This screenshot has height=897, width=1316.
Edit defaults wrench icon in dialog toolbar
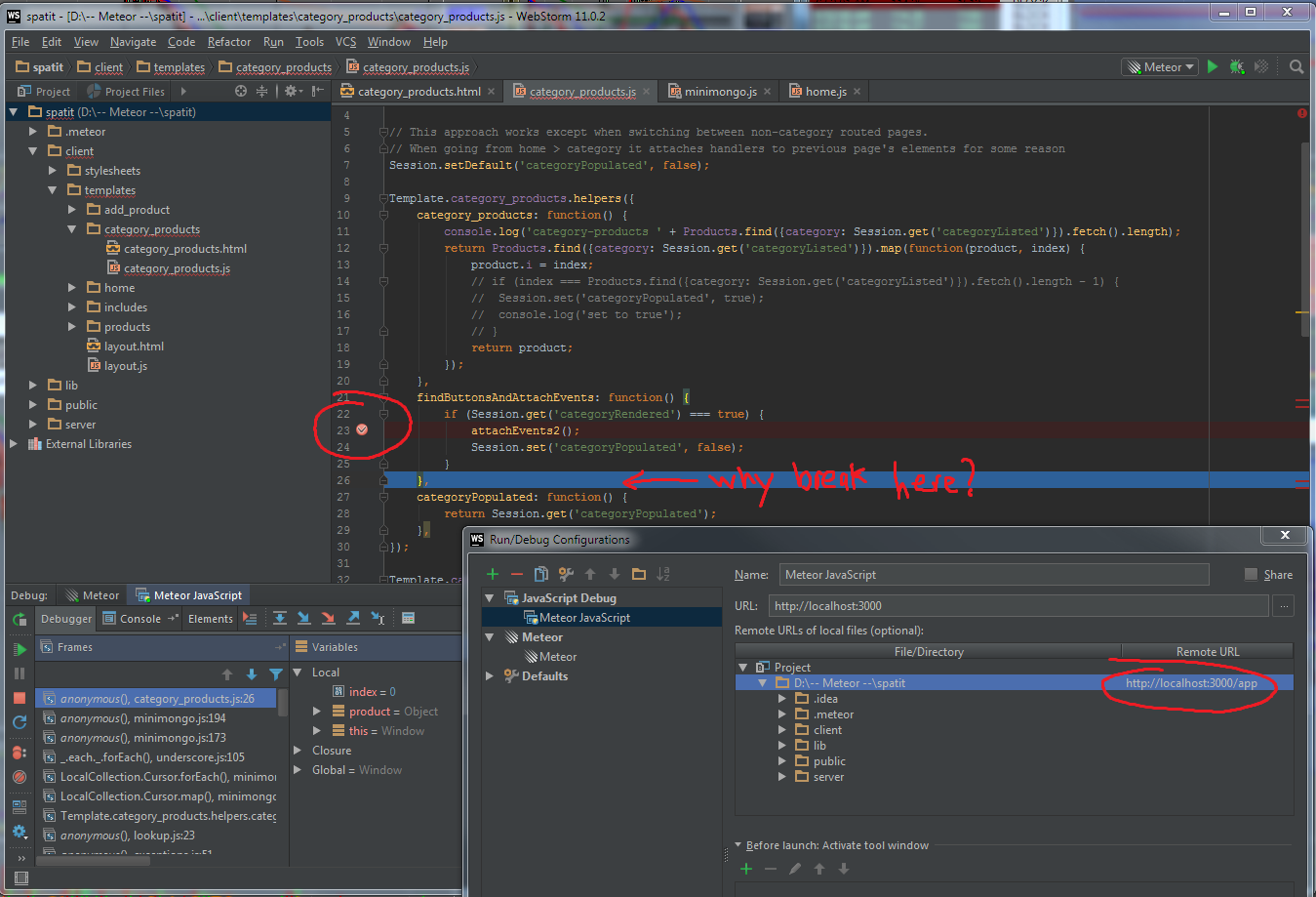[x=566, y=574]
